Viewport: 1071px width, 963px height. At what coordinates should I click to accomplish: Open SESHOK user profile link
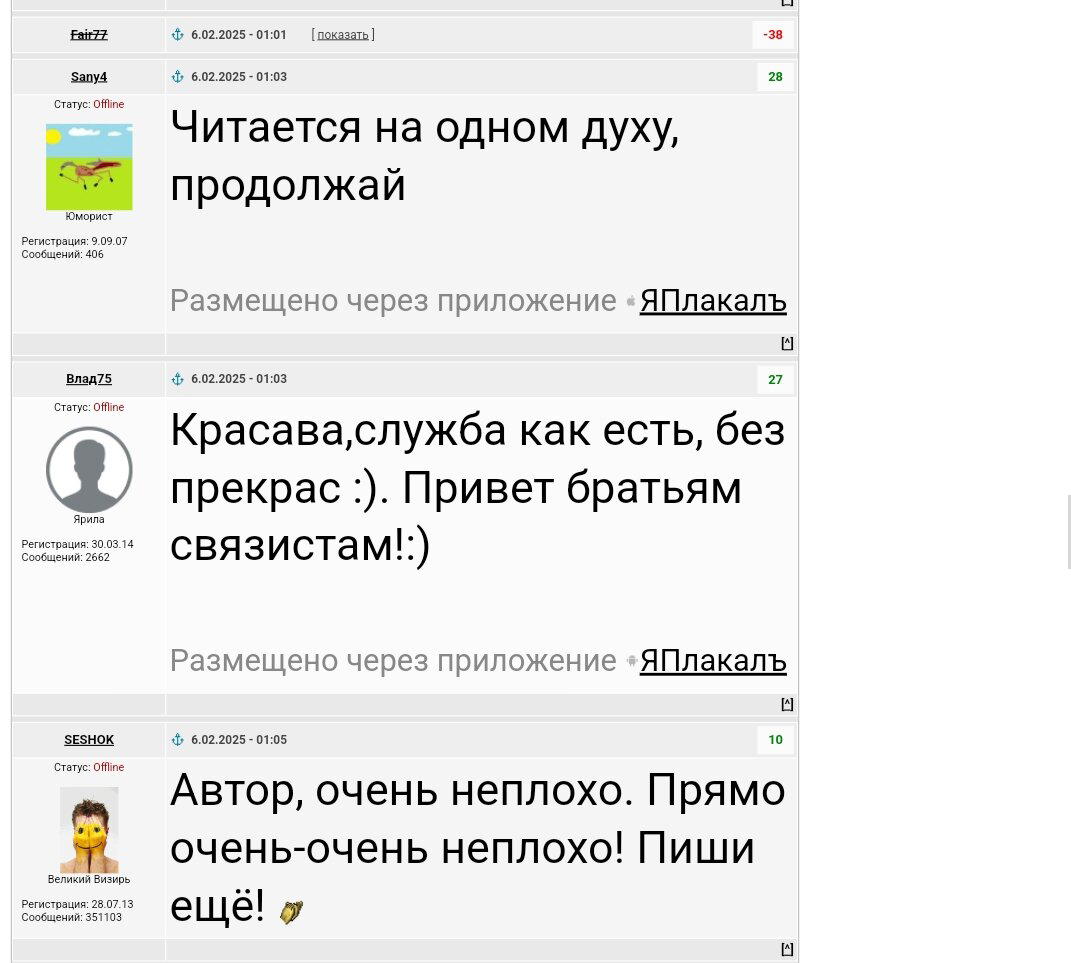point(89,740)
